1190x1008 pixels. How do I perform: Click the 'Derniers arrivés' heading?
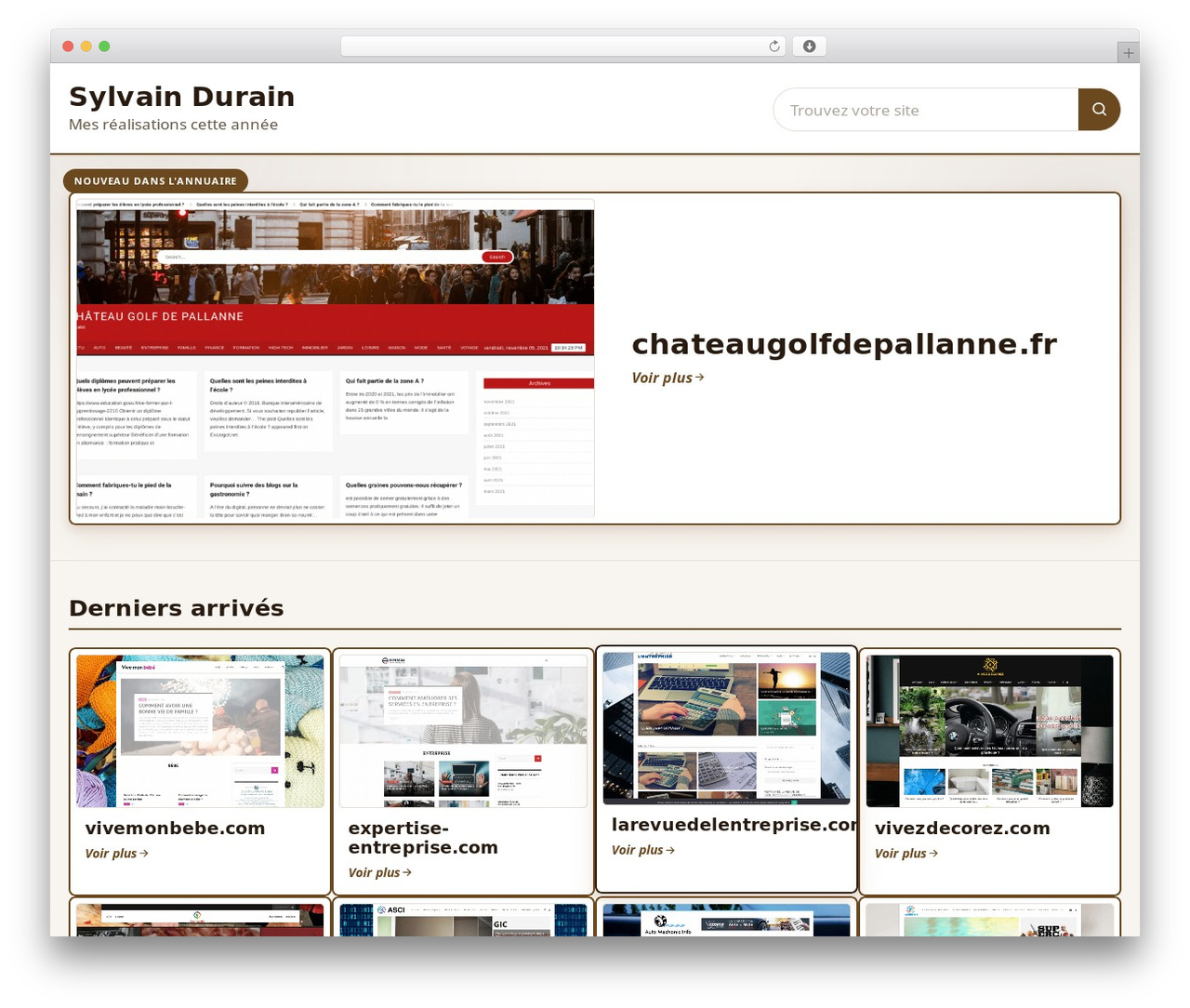177,608
